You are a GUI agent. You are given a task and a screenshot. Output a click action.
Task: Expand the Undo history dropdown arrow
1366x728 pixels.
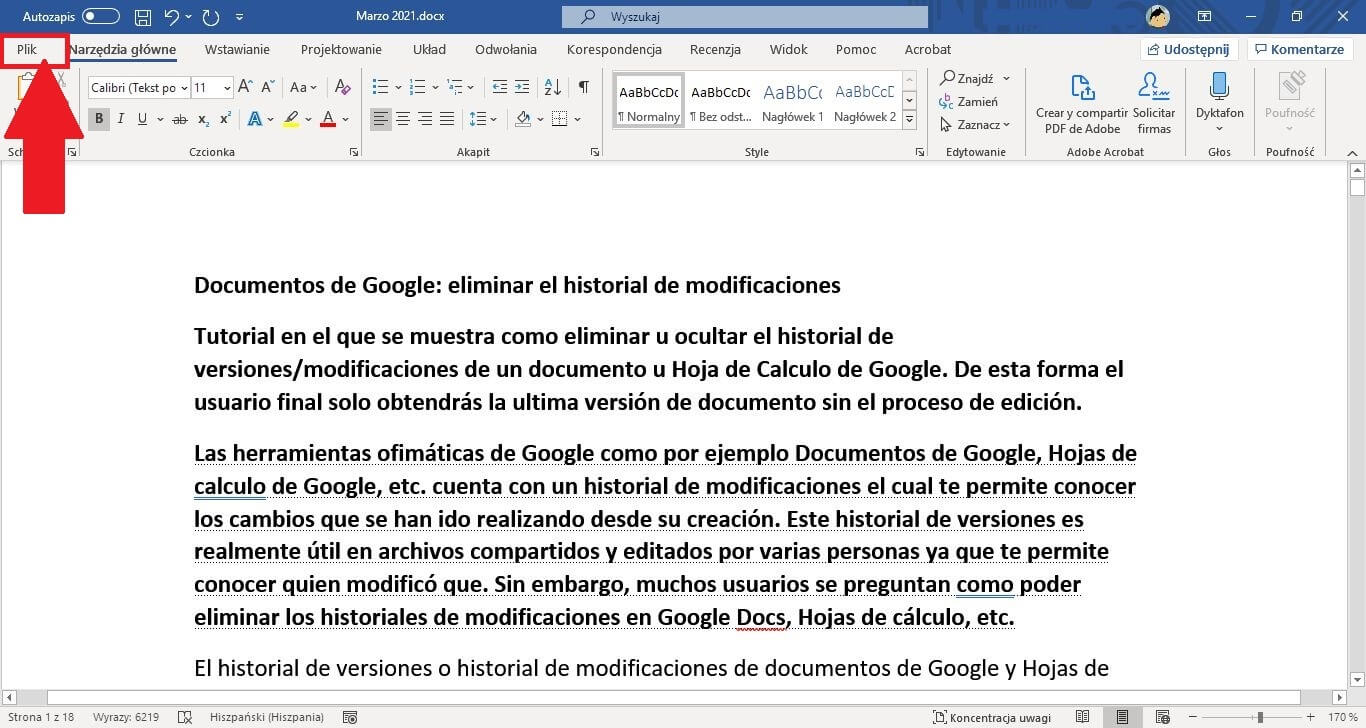(x=188, y=17)
